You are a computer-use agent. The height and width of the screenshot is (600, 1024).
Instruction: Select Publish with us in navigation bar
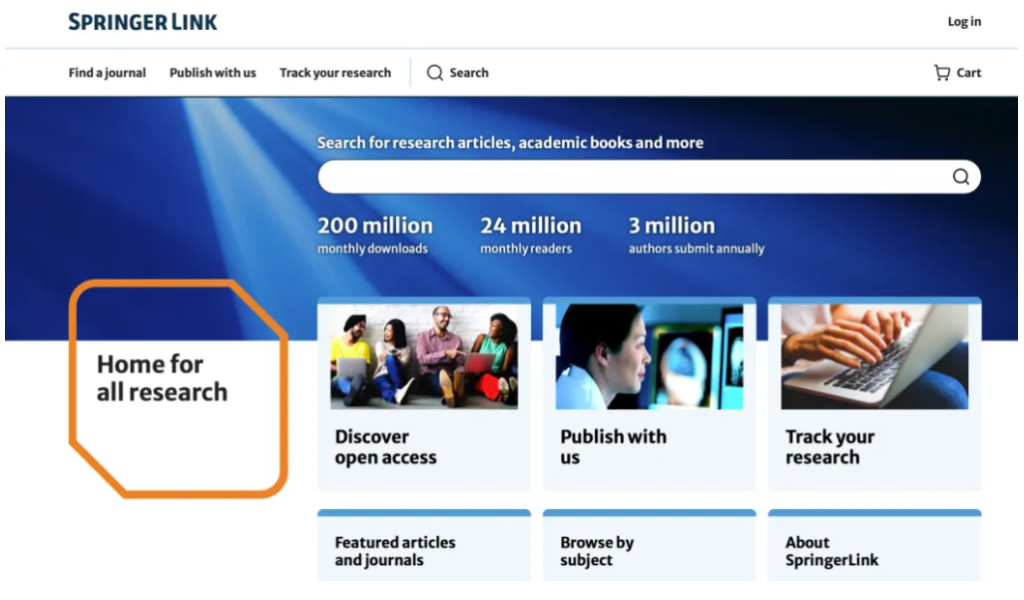click(x=212, y=73)
